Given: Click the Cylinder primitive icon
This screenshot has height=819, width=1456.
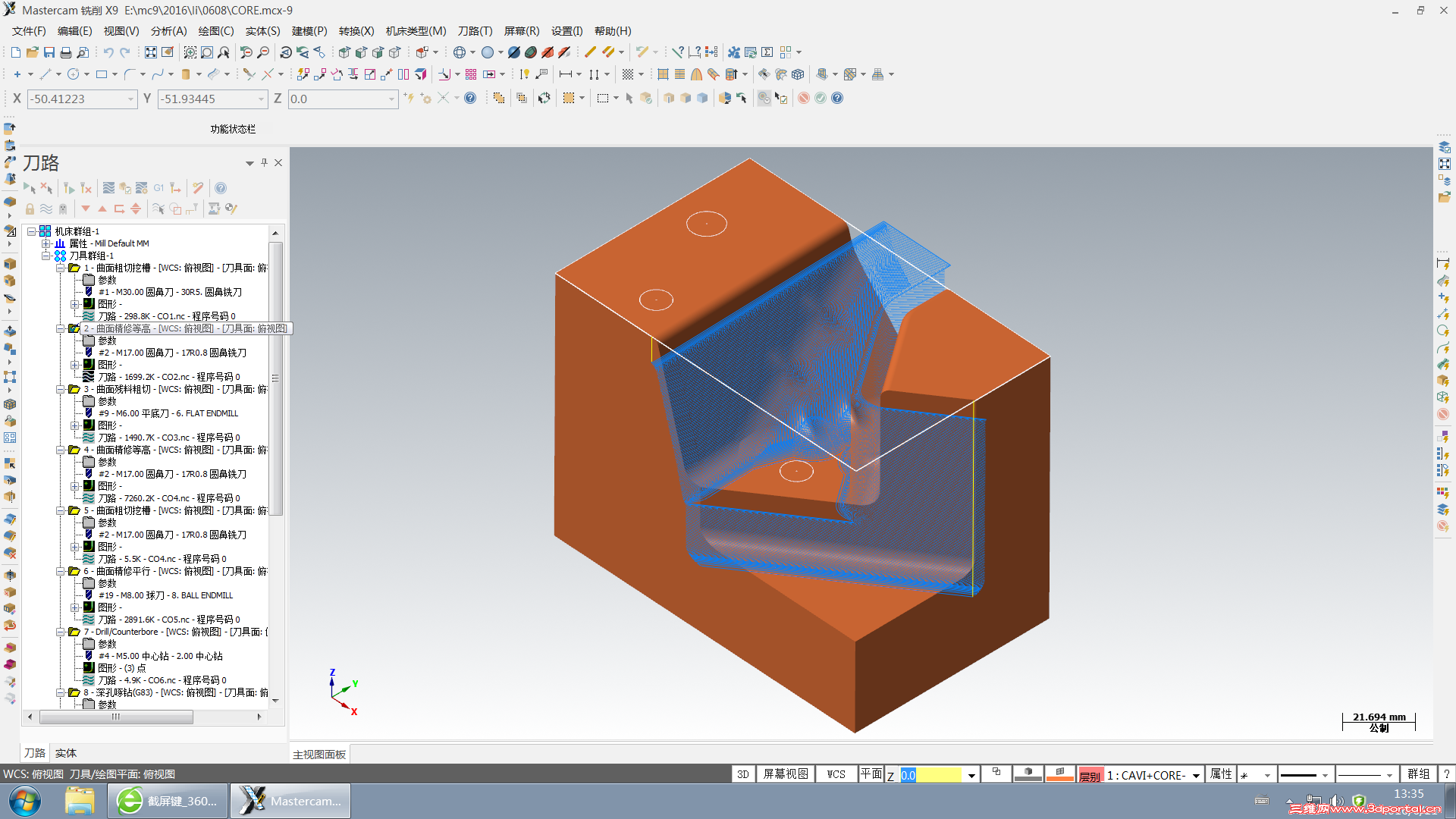Looking at the screenshot, I should pyautogui.click(x=185, y=74).
